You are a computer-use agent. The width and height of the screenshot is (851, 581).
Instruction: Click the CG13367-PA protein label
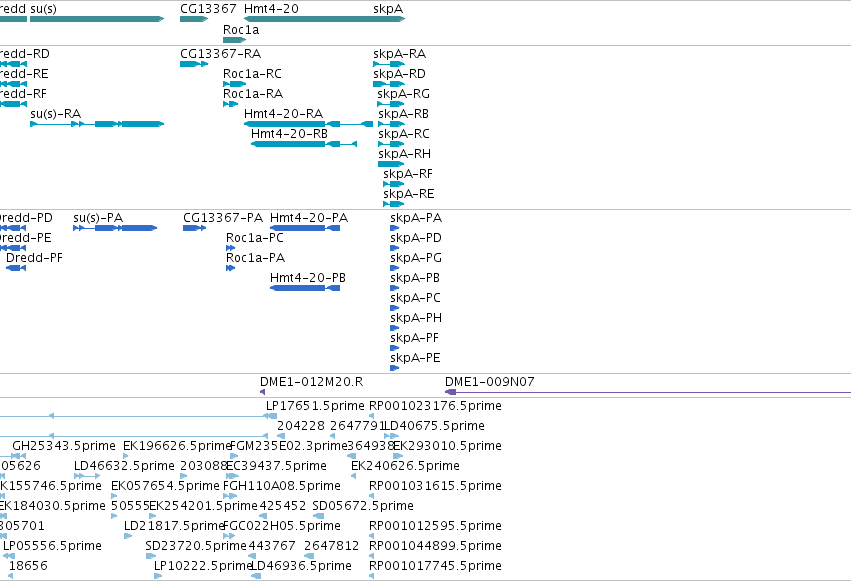click(x=223, y=218)
